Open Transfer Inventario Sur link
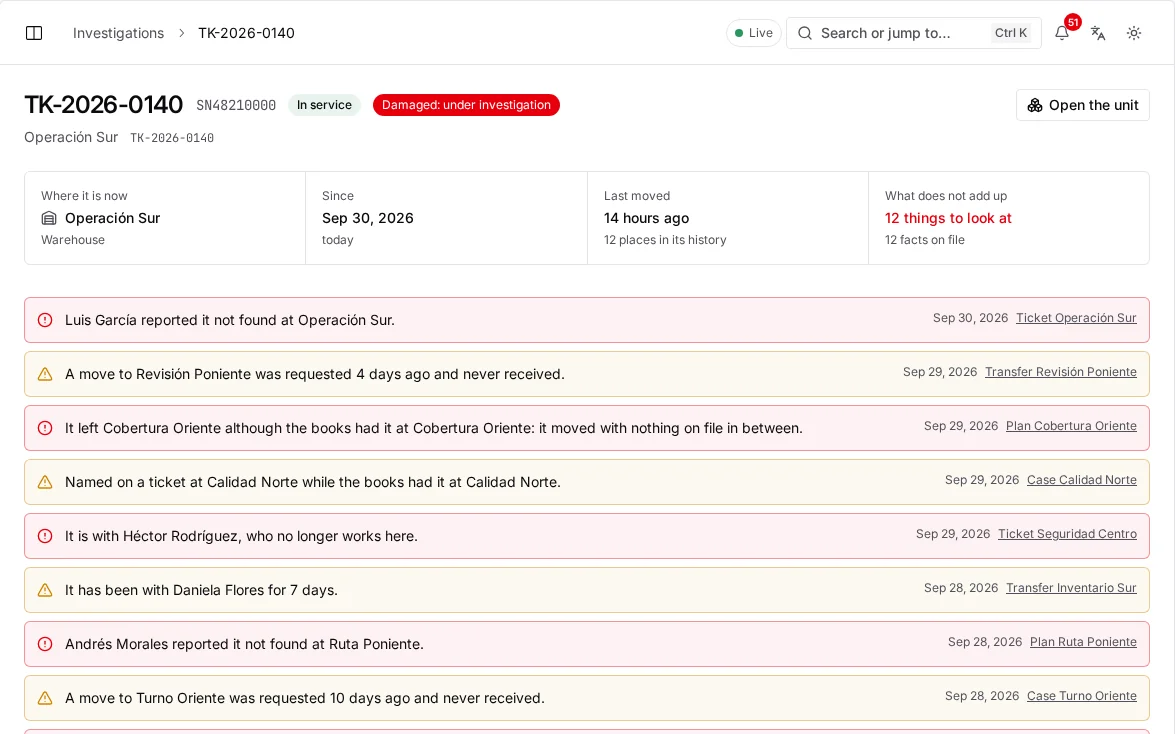 tap(1071, 588)
